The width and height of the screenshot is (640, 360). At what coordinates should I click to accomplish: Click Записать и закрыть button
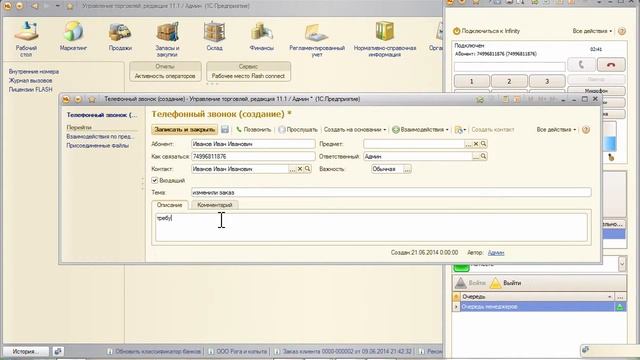(184, 129)
